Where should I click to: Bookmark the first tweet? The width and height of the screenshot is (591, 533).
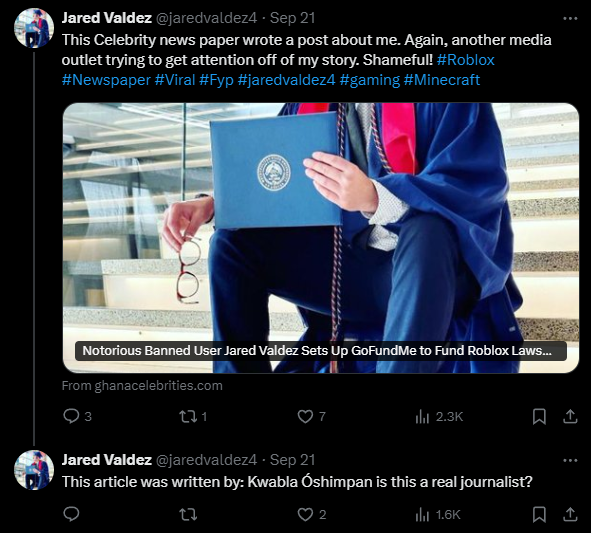pyautogui.click(x=539, y=417)
